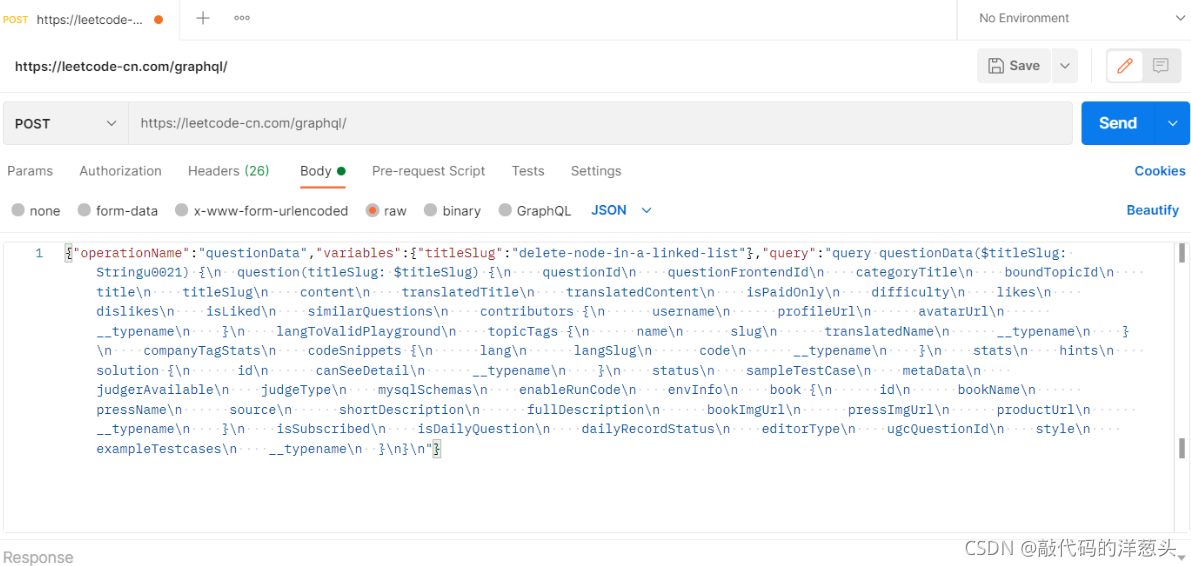Click the Beautify link

(1152, 210)
